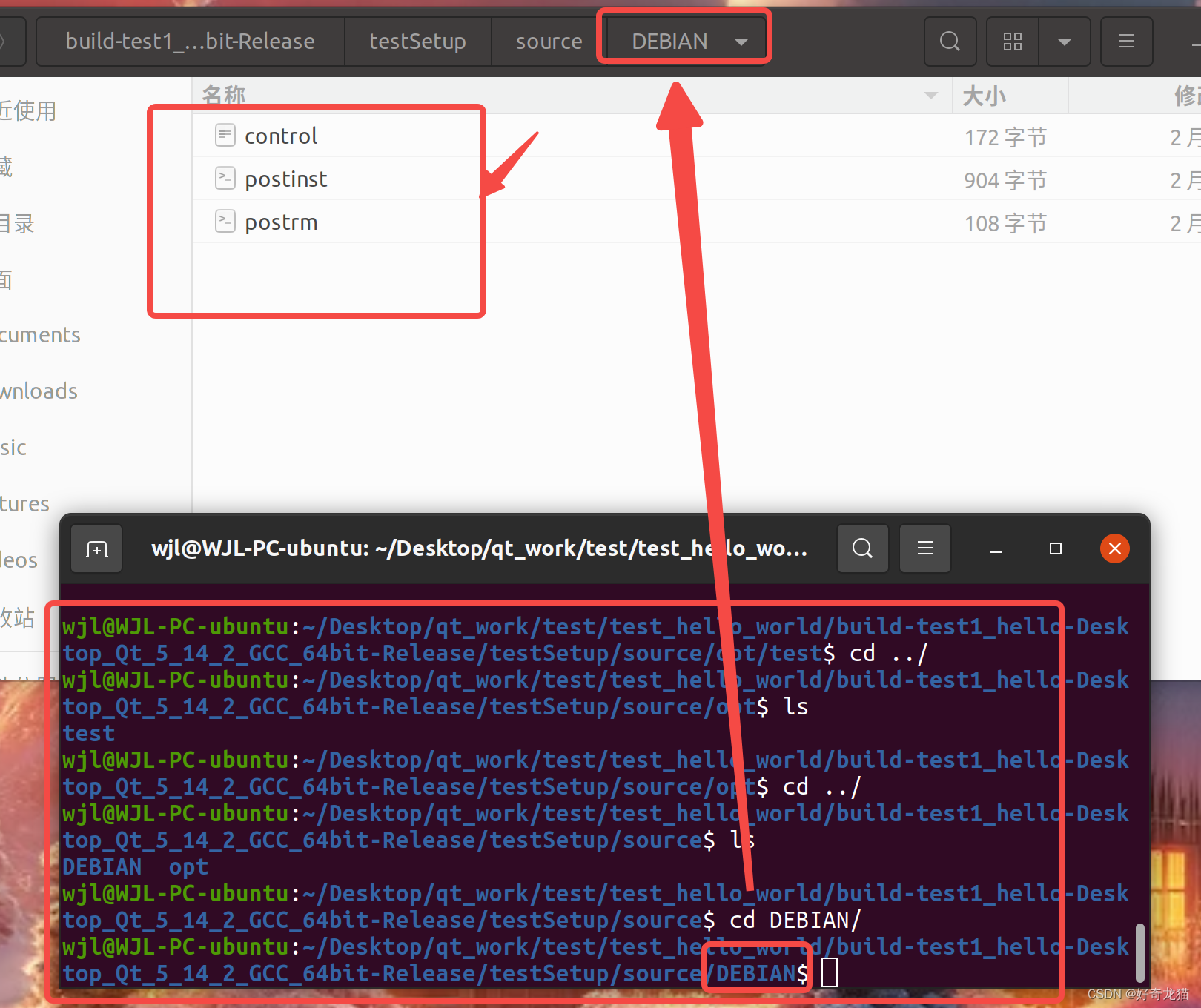Click the control file's text document icon
Viewport: 1201px width, 1008px height.
pos(225,135)
